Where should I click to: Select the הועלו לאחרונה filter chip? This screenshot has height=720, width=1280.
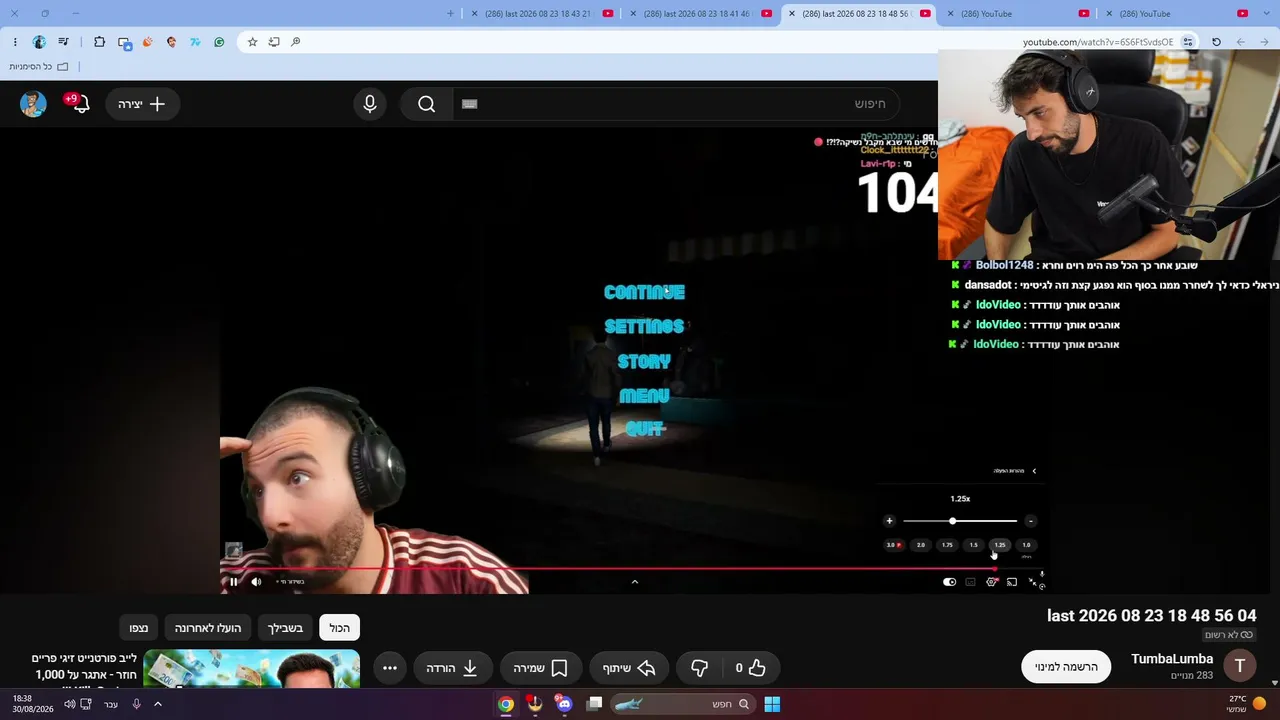coord(208,628)
